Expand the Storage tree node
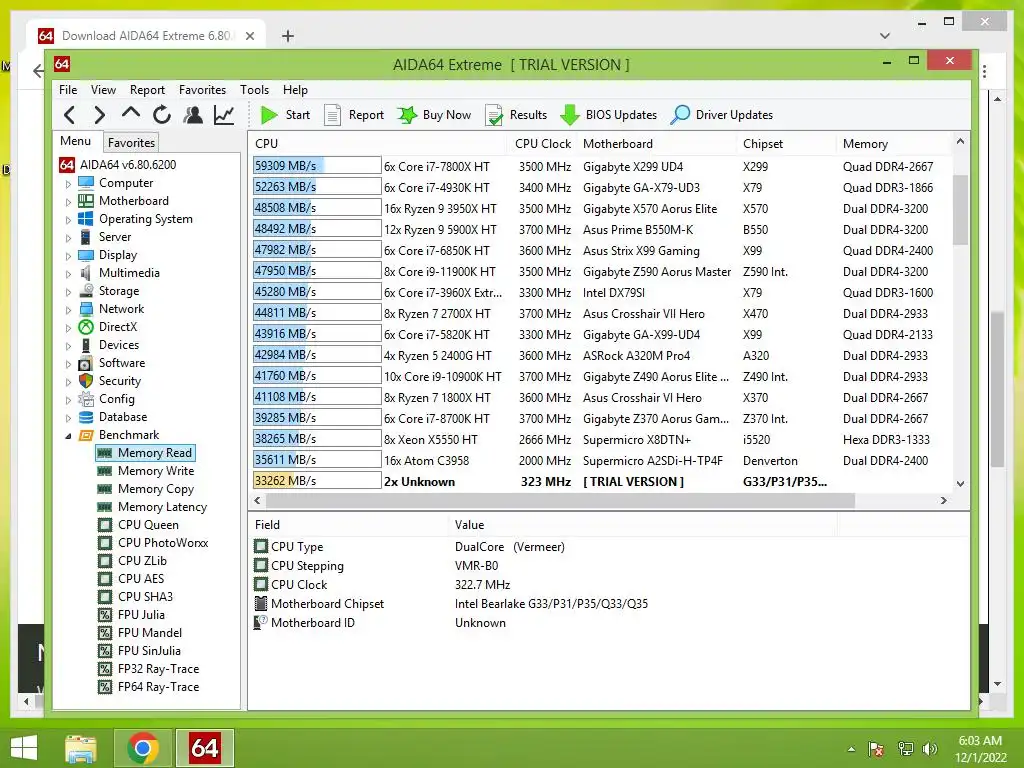 pyautogui.click(x=68, y=292)
